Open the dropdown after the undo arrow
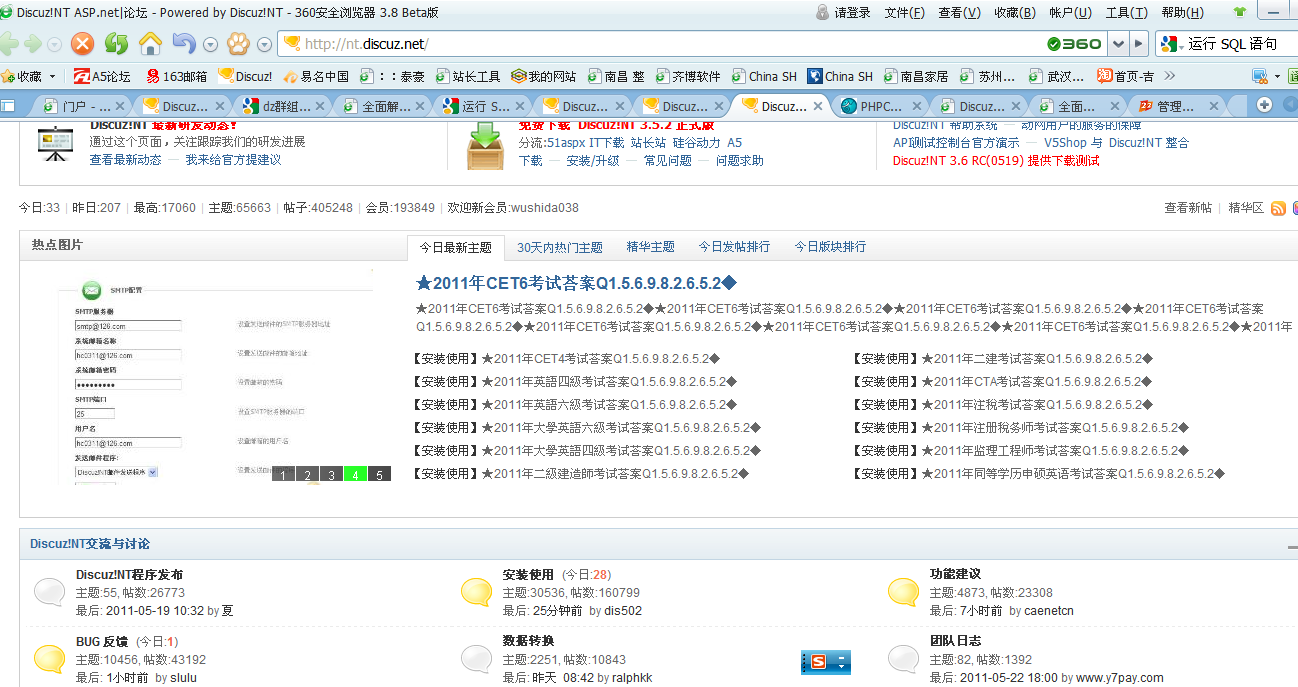Viewport: 1298px width, 687px height. [x=210, y=44]
